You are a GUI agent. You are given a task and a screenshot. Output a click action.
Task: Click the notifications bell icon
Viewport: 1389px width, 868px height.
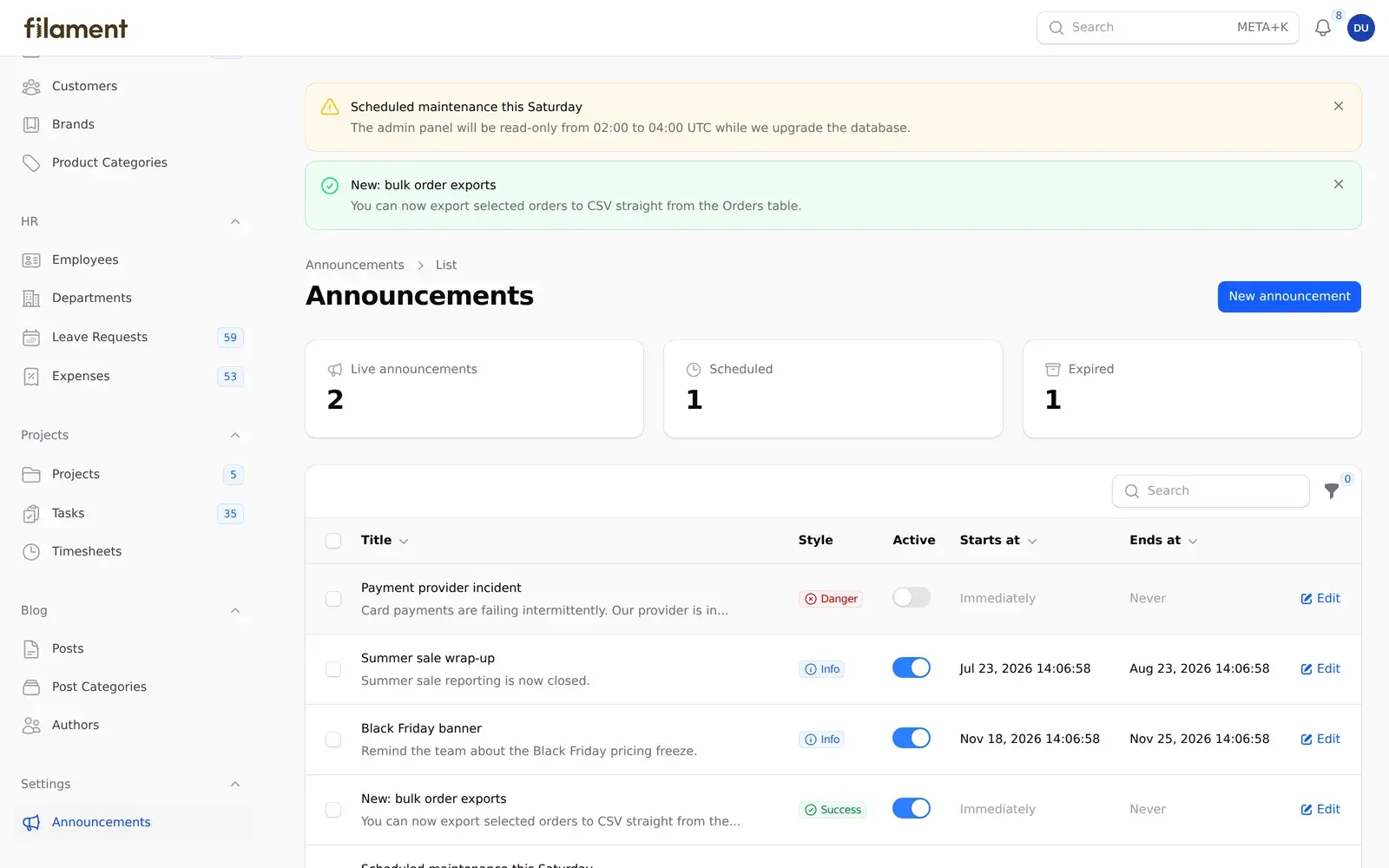point(1322,28)
